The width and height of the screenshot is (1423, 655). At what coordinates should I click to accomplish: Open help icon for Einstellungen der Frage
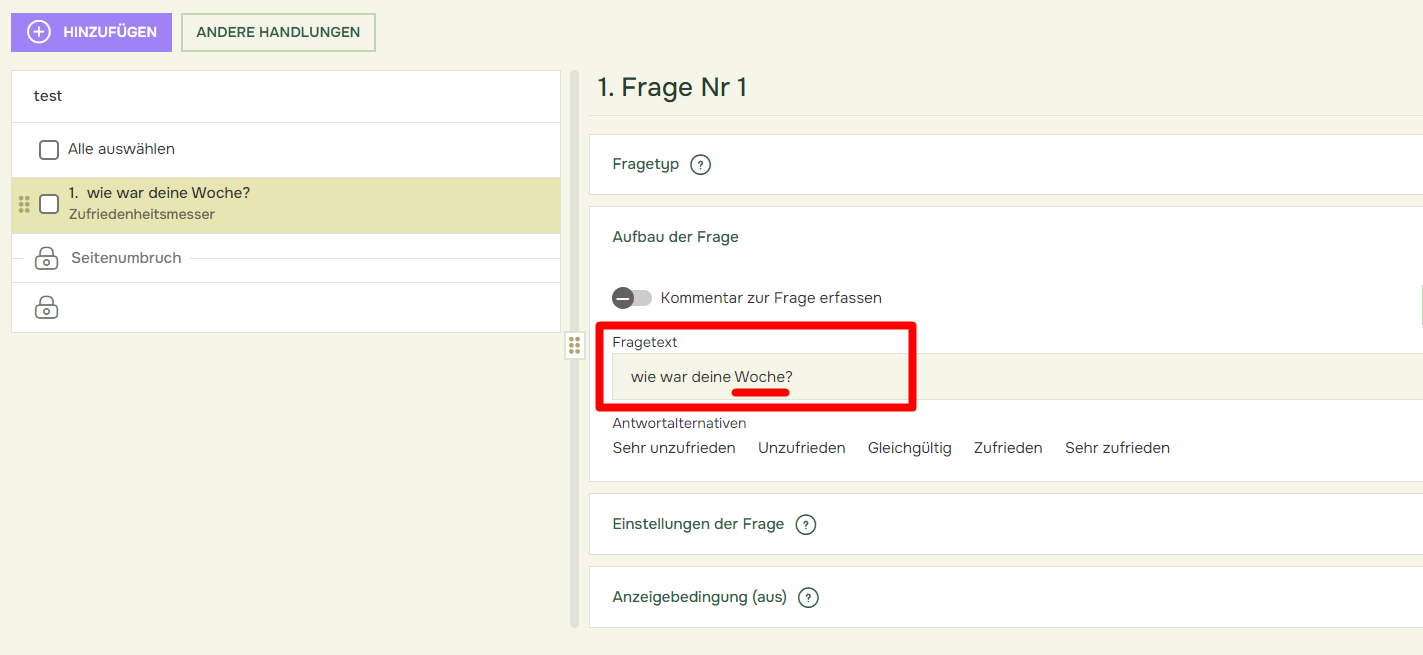806,525
